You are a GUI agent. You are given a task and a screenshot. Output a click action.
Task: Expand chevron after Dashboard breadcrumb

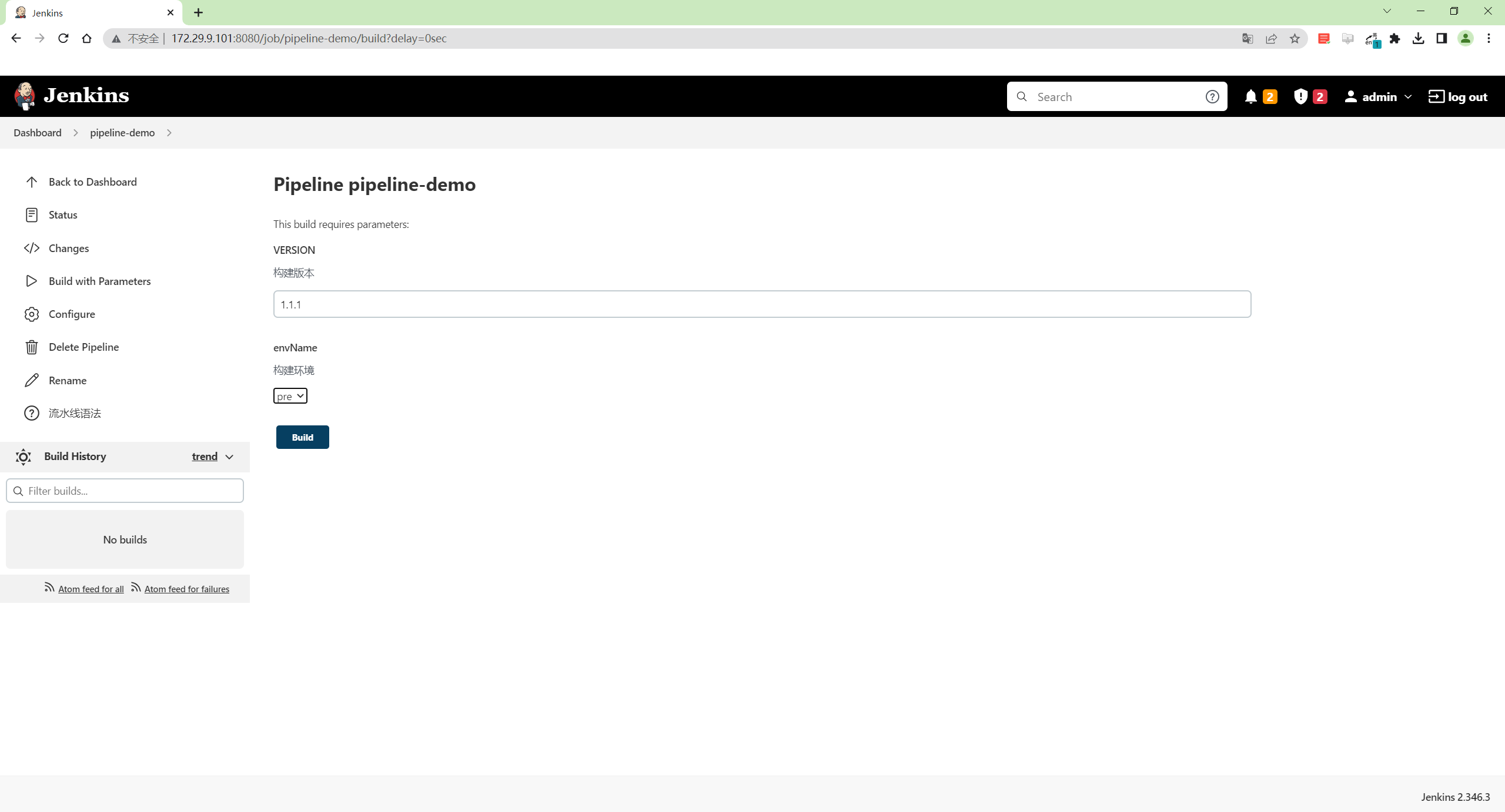click(76, 133)
